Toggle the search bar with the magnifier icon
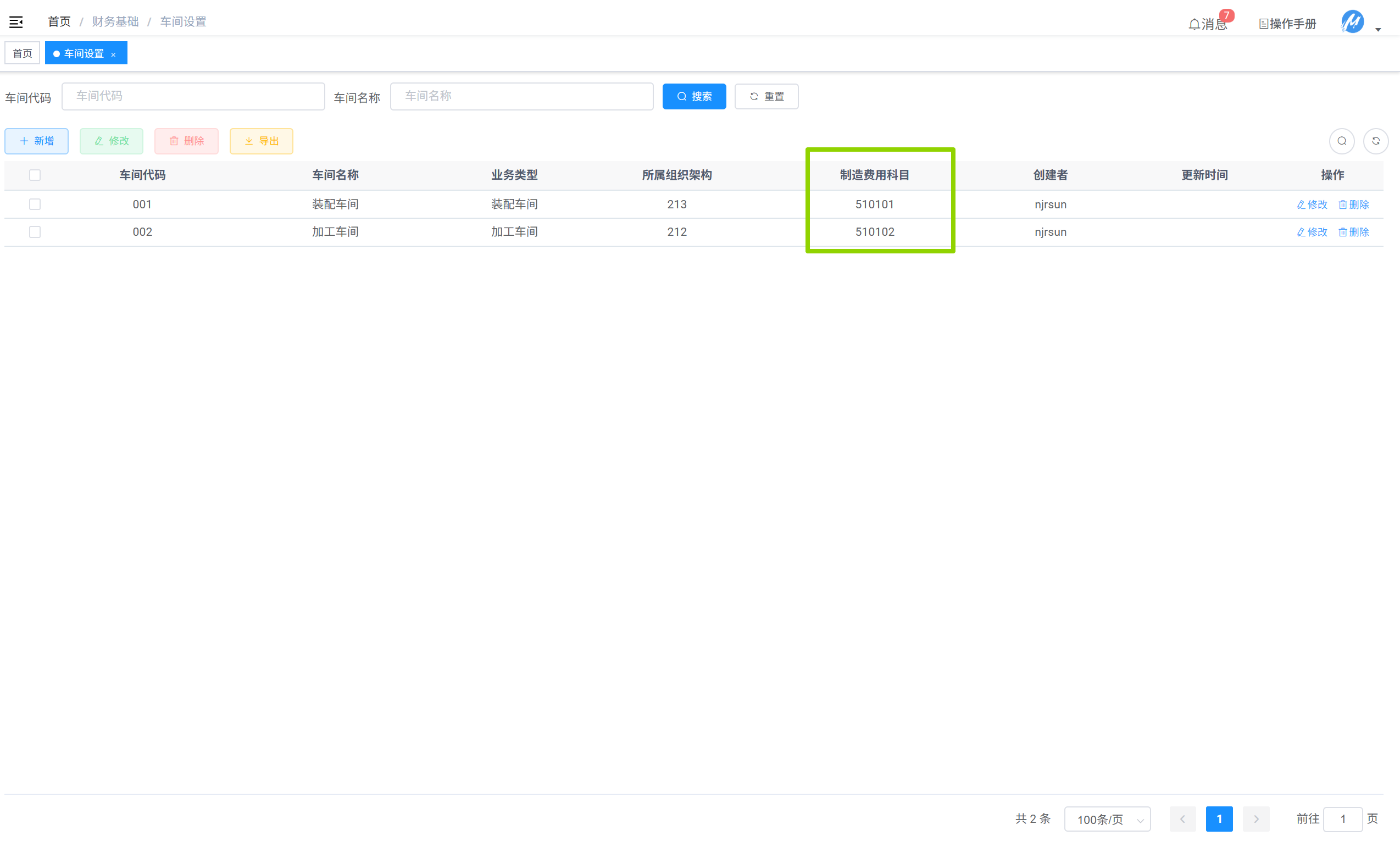The height and width of the screenshot is (841, 1400). tap(1342, 141)
